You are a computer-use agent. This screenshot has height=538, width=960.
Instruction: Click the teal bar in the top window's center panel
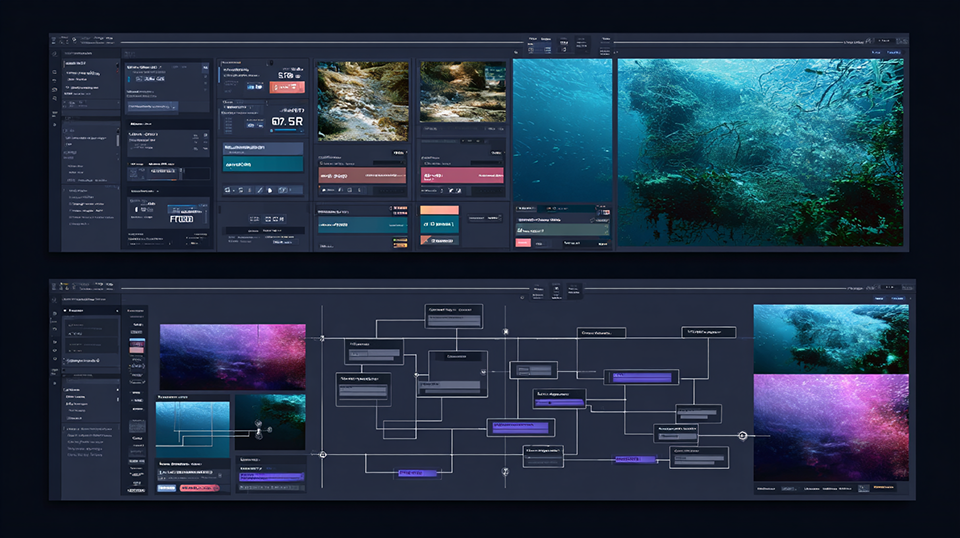262,163
